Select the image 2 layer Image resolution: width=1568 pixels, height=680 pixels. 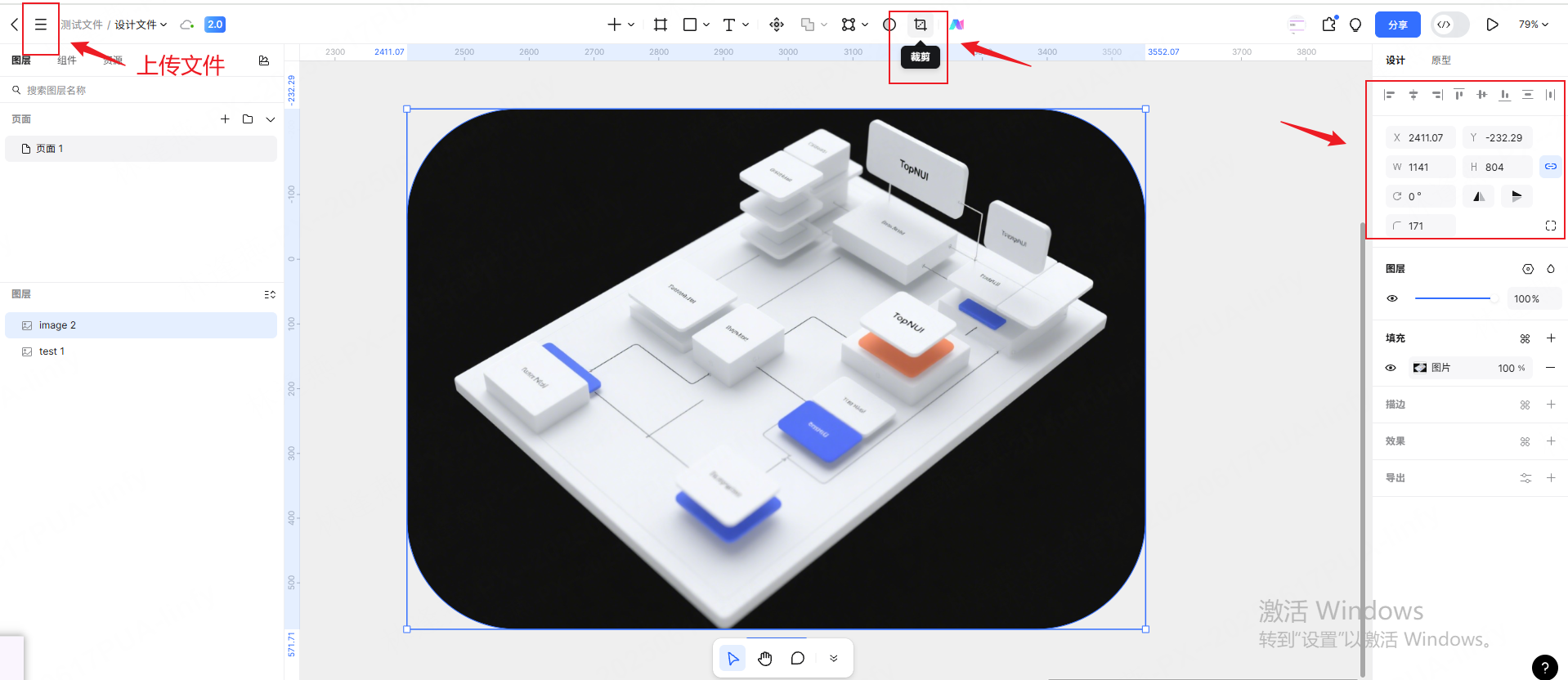pos(141,325)
